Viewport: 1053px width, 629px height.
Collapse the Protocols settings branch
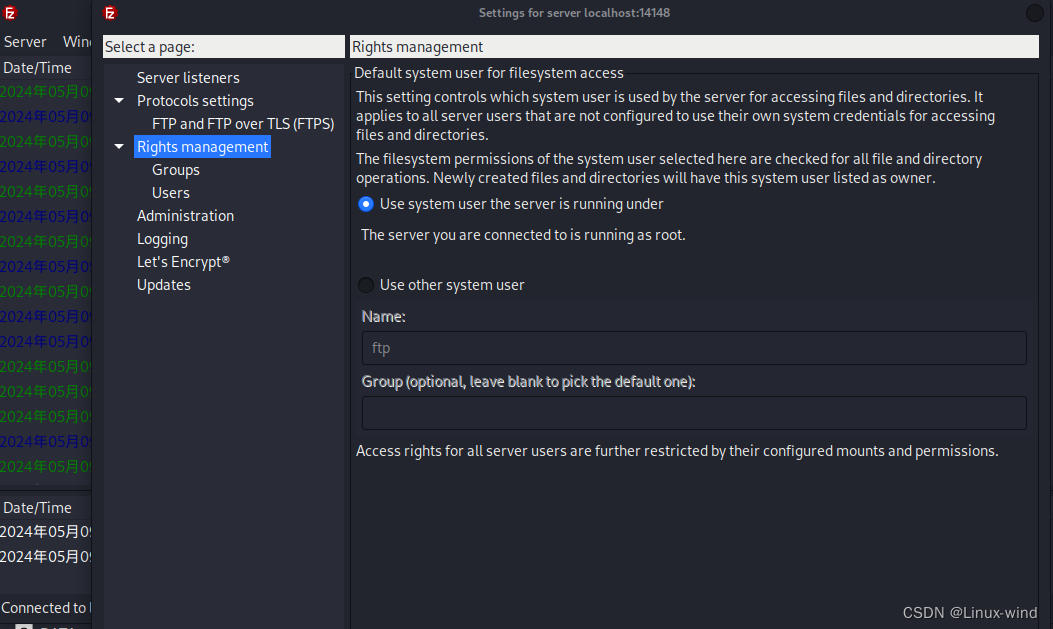pos(118,100)
